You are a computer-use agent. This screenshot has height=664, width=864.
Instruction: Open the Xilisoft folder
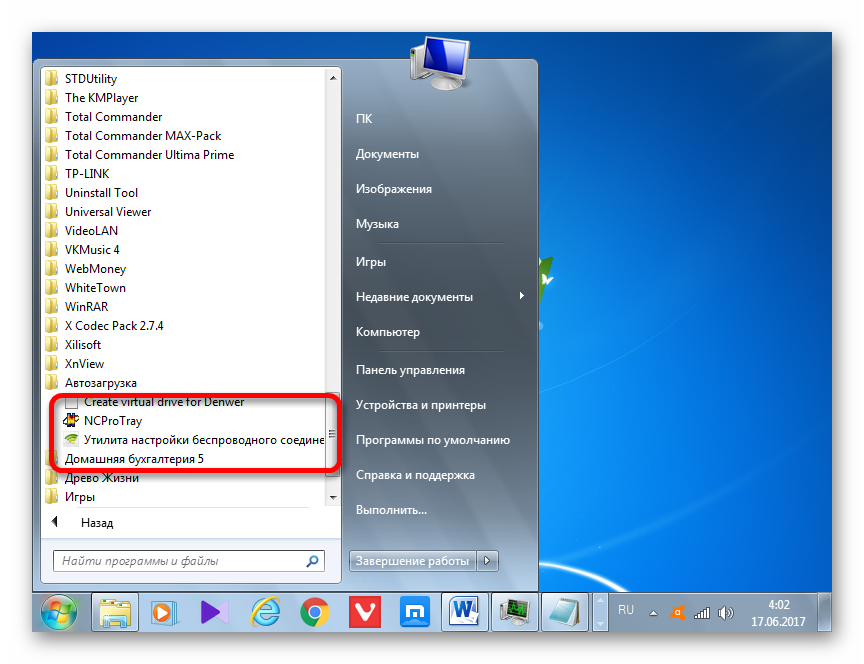tap(73, 345)
